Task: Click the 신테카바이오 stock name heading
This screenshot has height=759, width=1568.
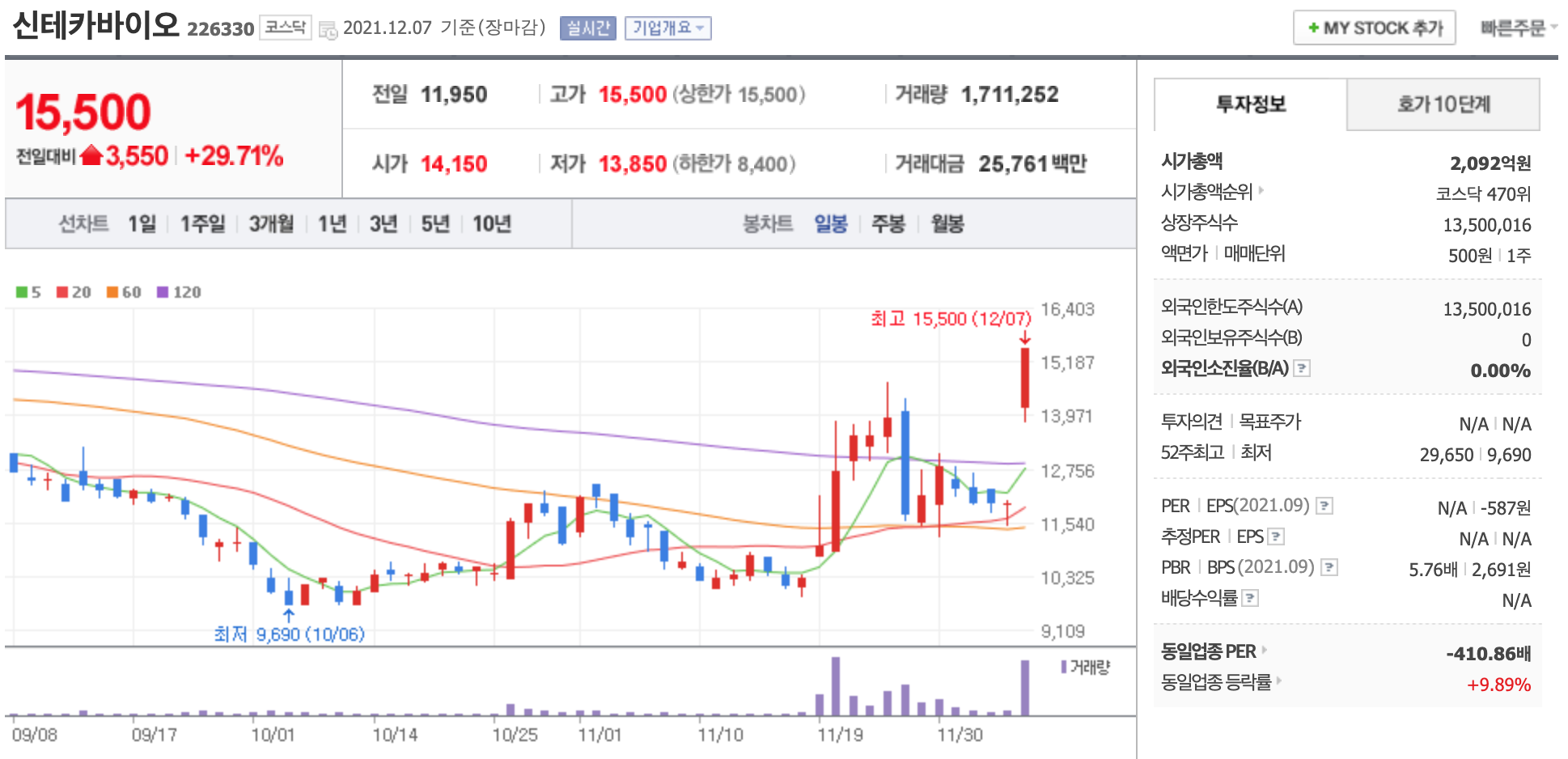Action: (95, 25)
